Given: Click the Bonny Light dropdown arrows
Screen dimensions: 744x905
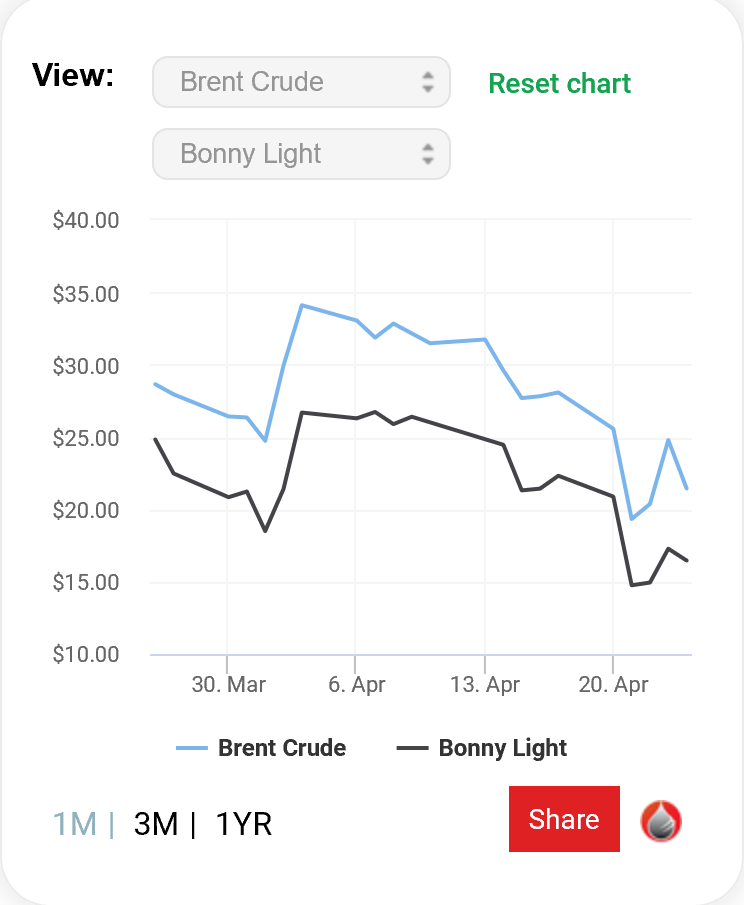Looking at the screenshot, I should tap(428, 154).
